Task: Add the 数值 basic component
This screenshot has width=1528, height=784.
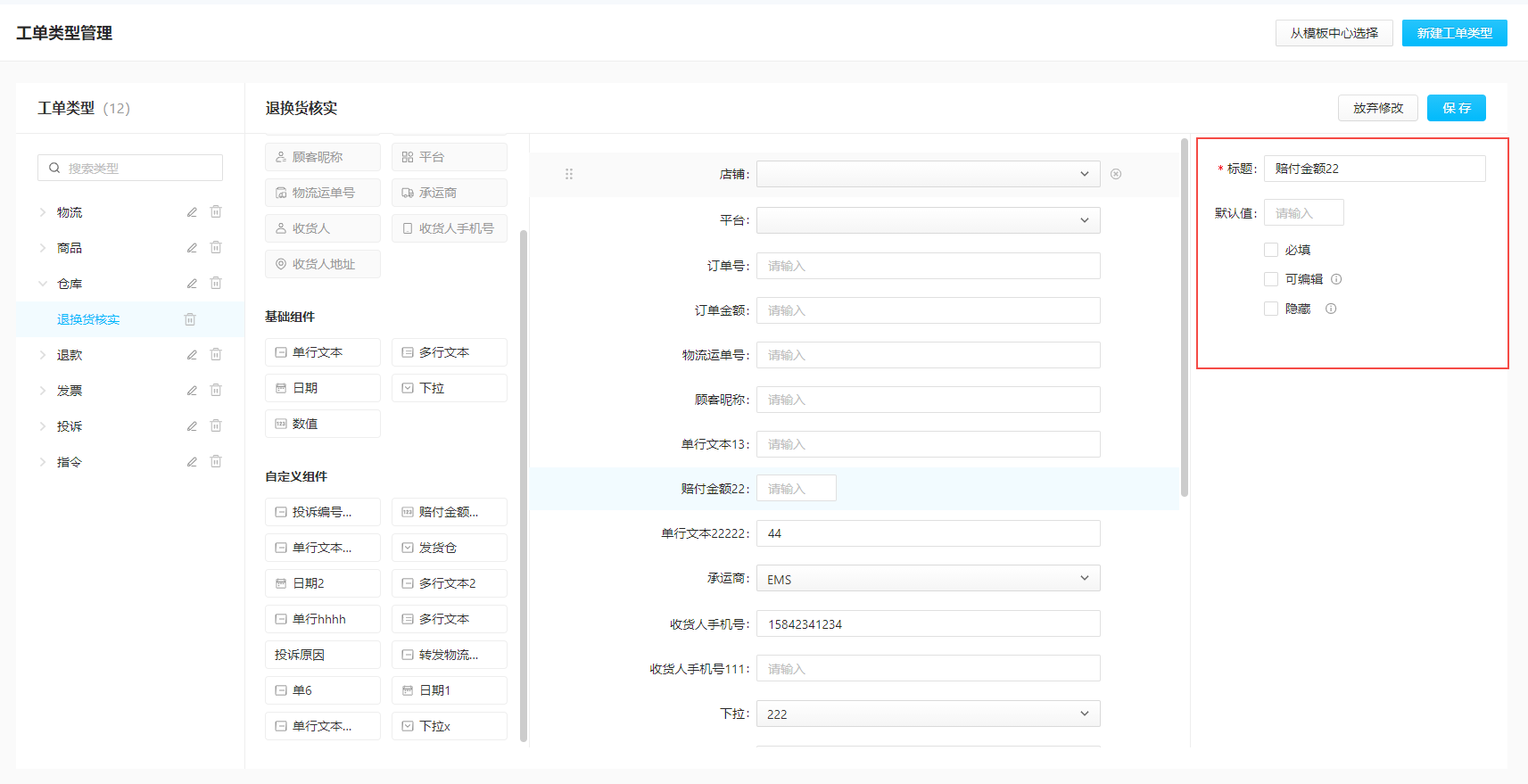Action: [x=323, y=424]
